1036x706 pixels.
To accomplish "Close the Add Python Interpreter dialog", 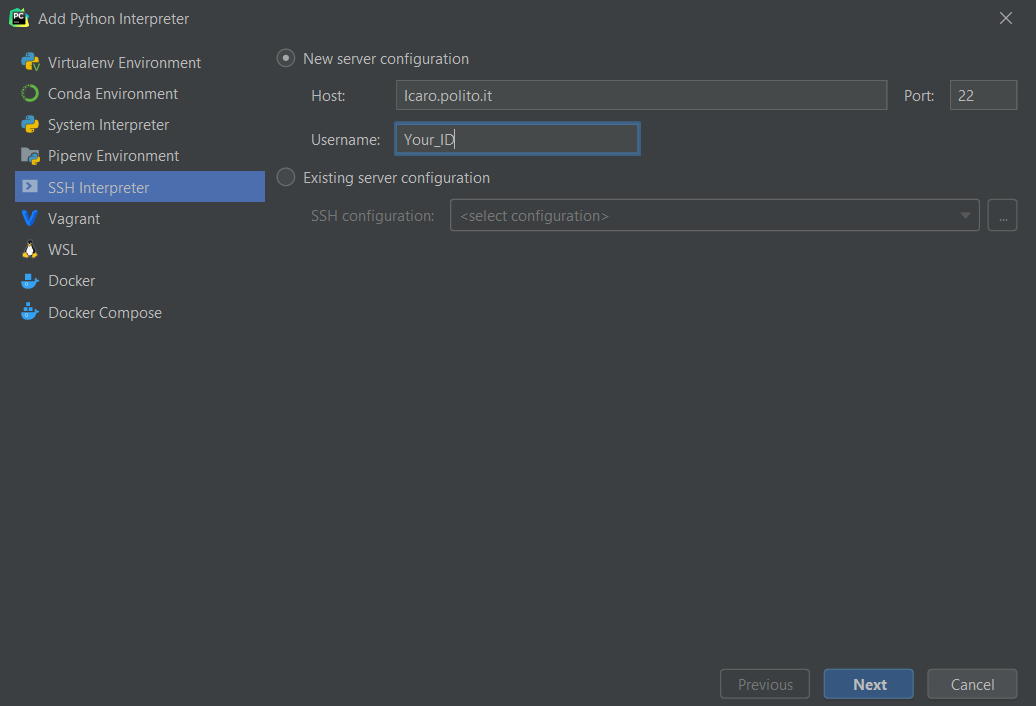I will coord(1005,17).
